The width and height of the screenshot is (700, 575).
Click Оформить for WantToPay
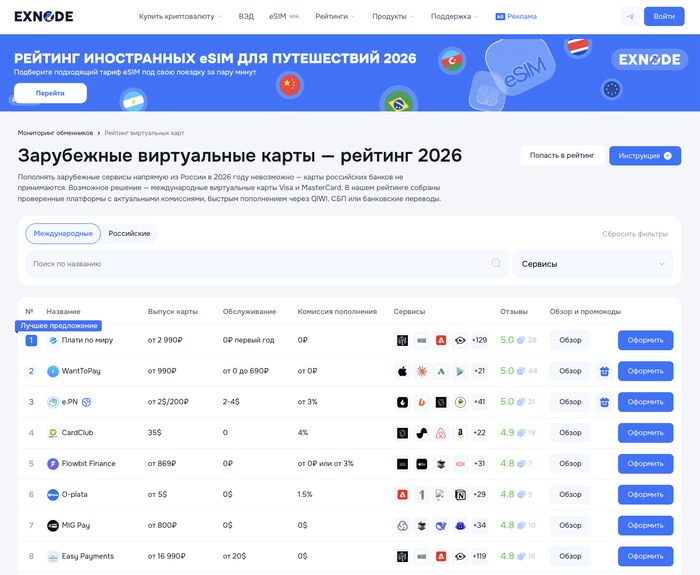coord(646,371)
